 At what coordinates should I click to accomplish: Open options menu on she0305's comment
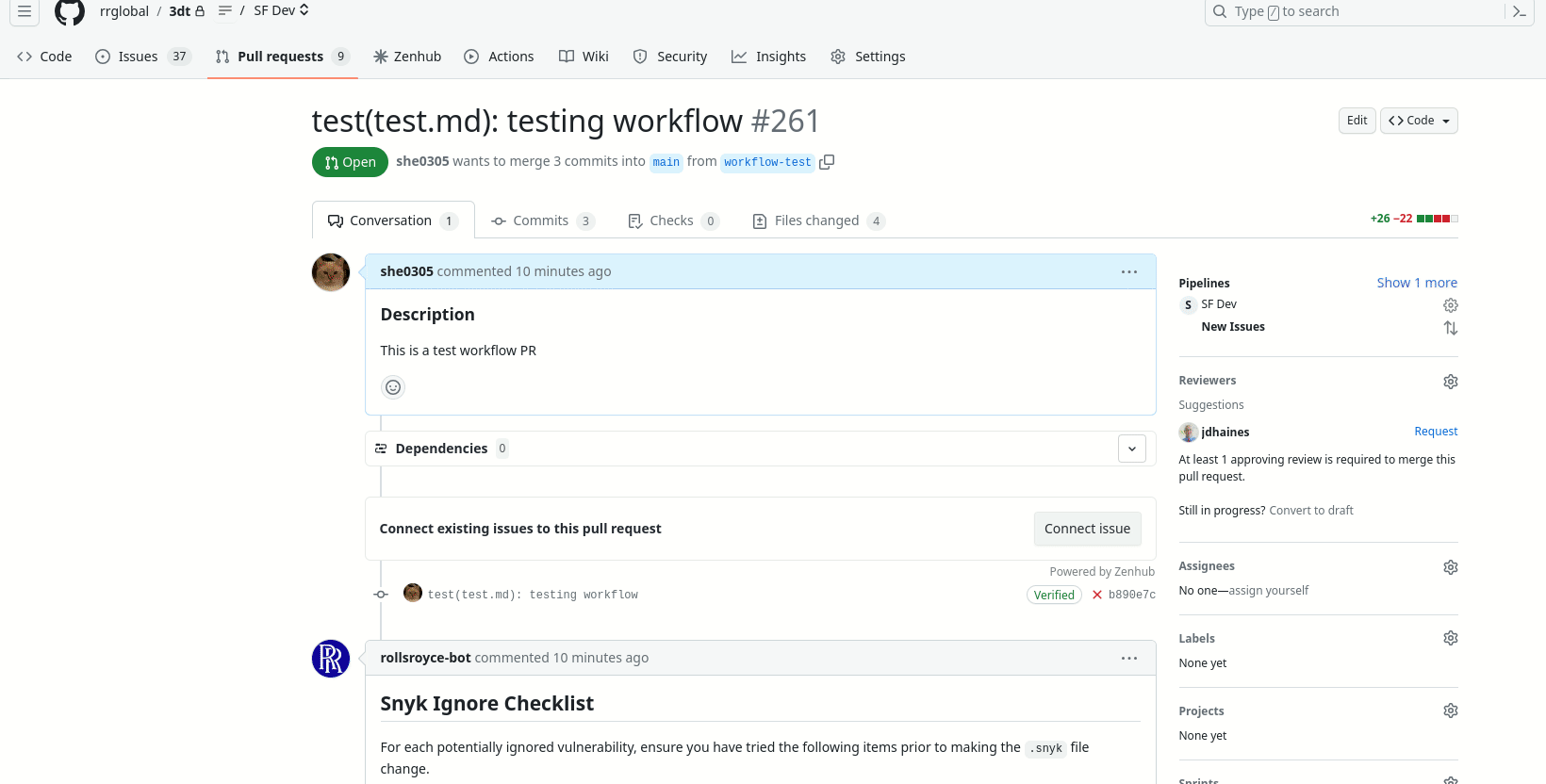(1129, 271)
